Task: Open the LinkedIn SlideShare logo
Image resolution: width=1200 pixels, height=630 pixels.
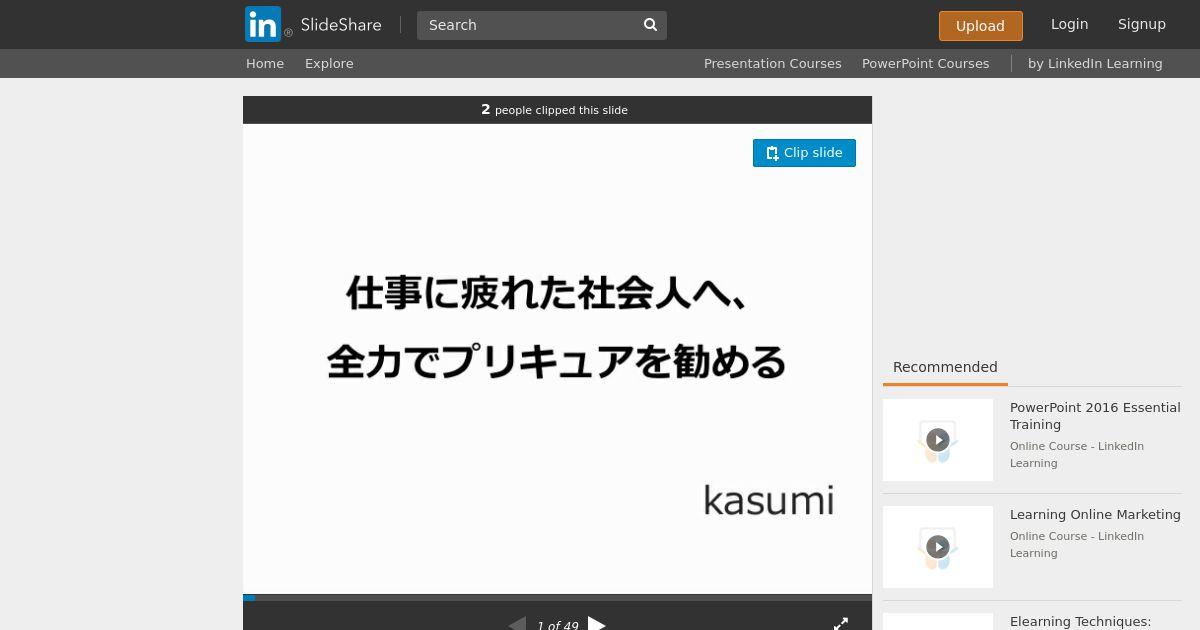Action: pos(313,24)
